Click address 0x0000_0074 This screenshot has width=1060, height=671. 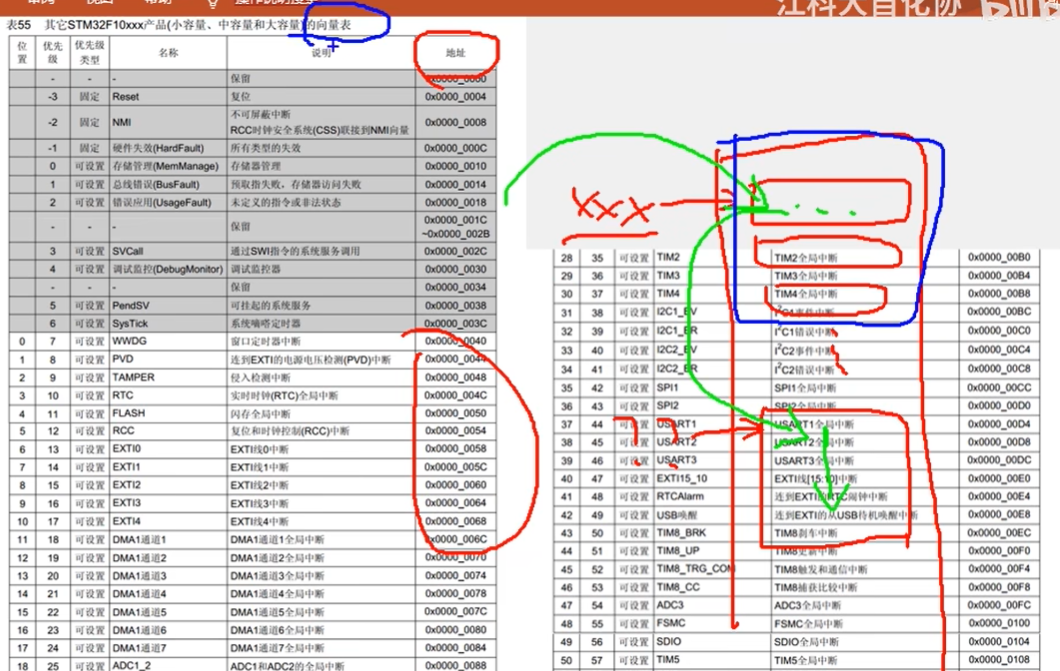(456, 576)
